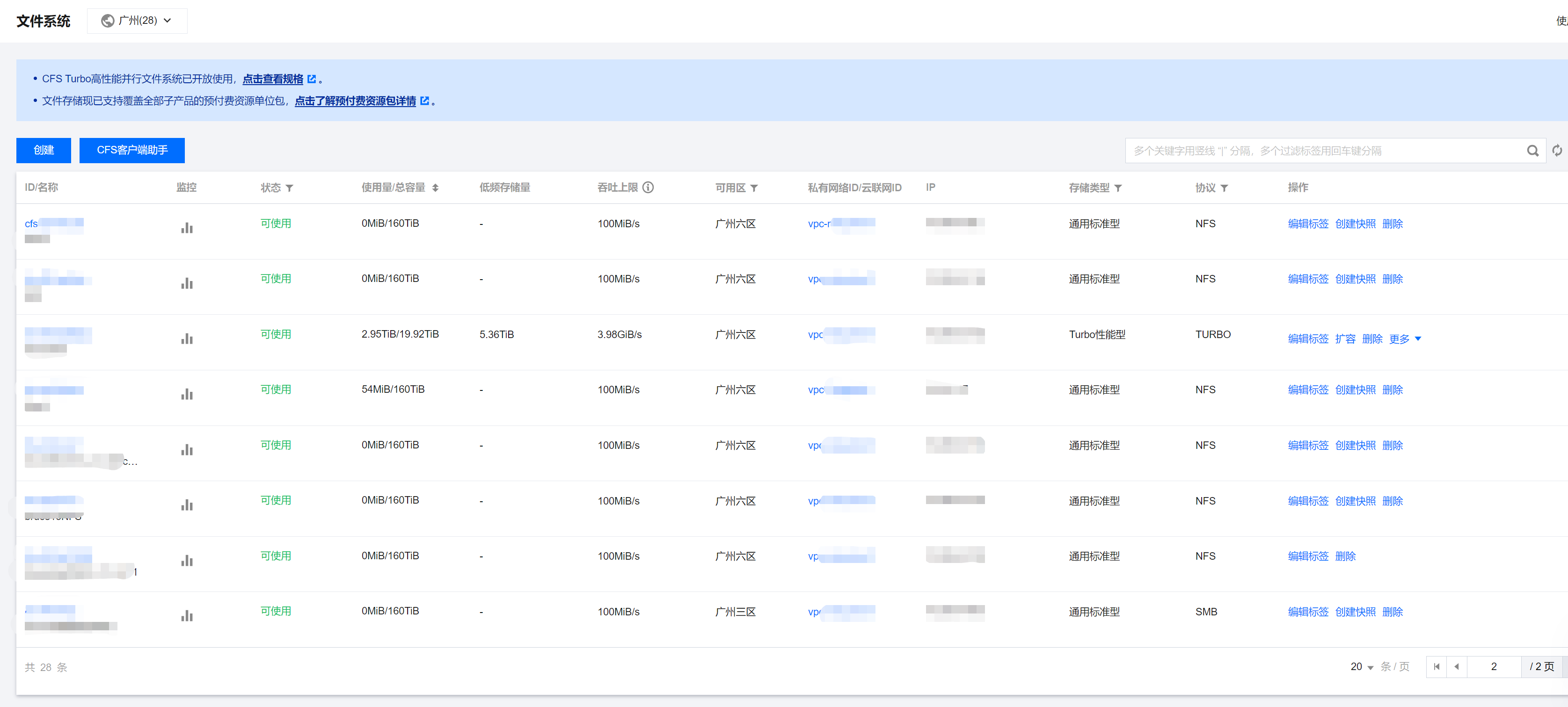The width and height of the screenshot is (1568, 707).
Task: Go to previous page arrow
Action: coord(1457,666)
